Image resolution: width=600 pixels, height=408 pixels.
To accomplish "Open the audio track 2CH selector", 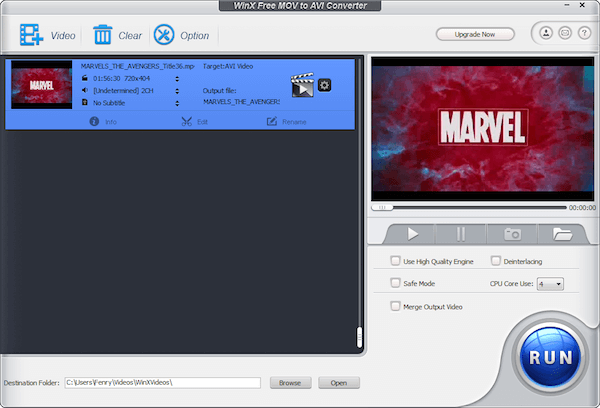I will point(177,90).
